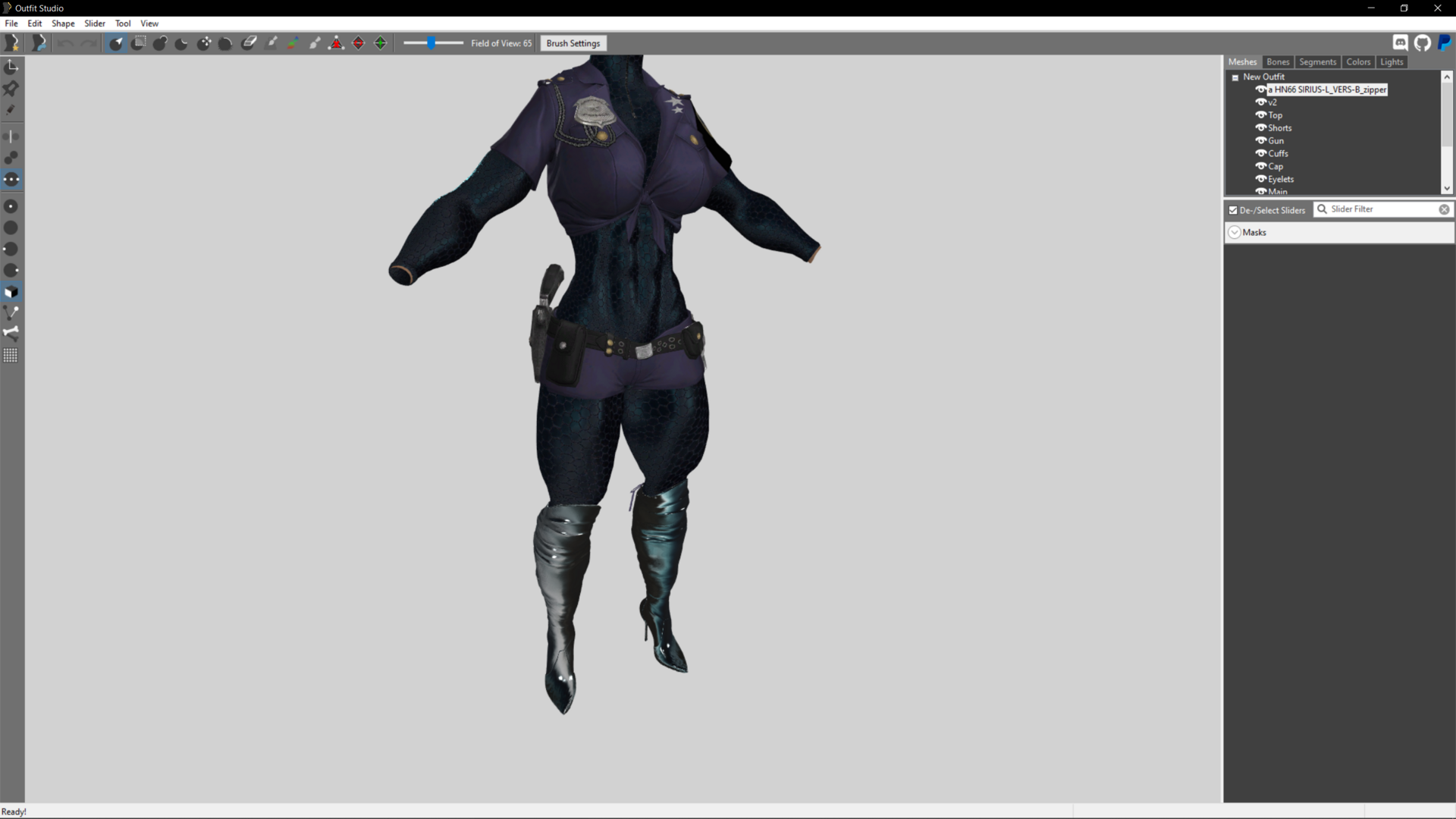Image resolution: width=1456 pixels, height=819 pixels.
Task: Open the PayPal donate icon
Action: tap(1445, 43)
